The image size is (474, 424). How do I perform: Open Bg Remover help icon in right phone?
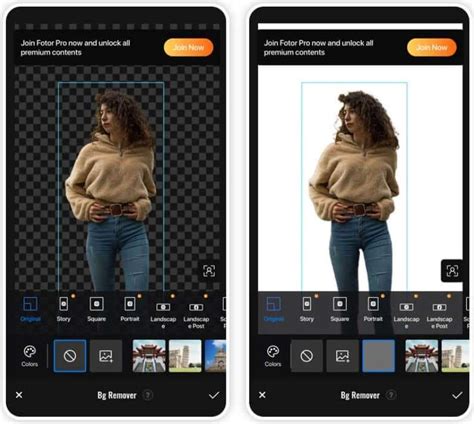coord(391,395)
